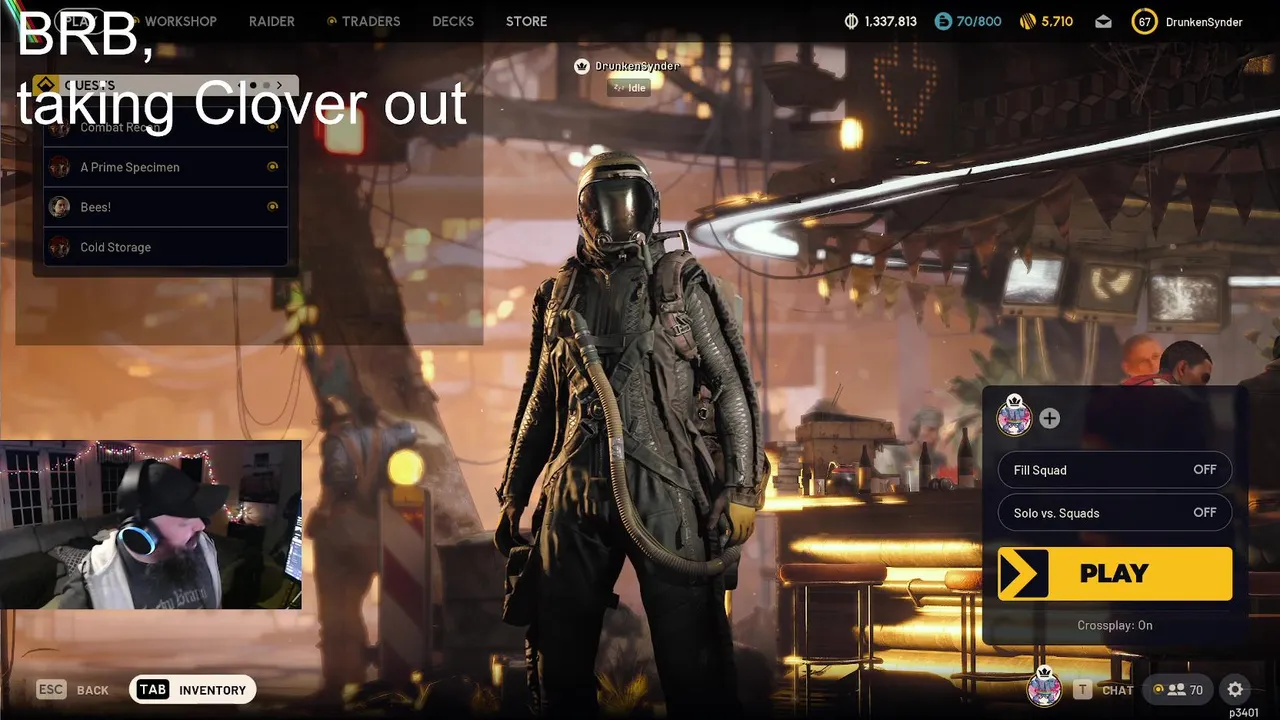Click the player avatar beside the chat button

coord(1044,687)
